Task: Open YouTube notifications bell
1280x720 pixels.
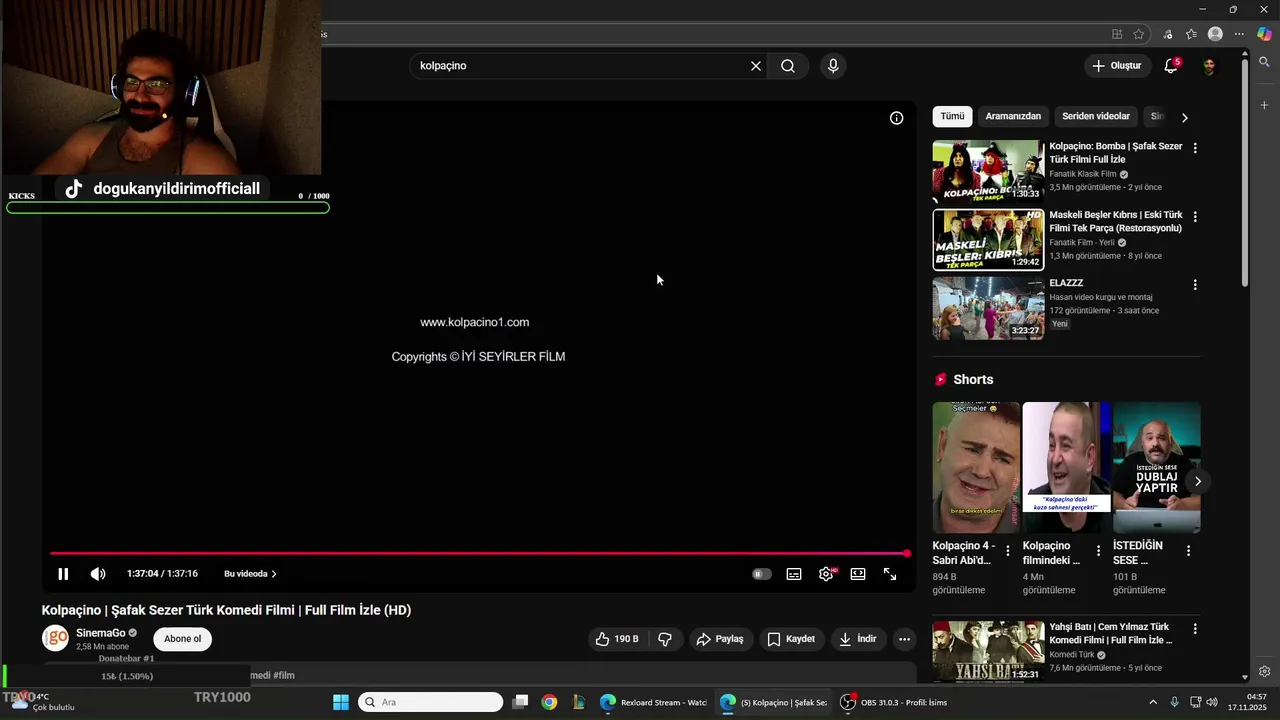Action: 1171,66
